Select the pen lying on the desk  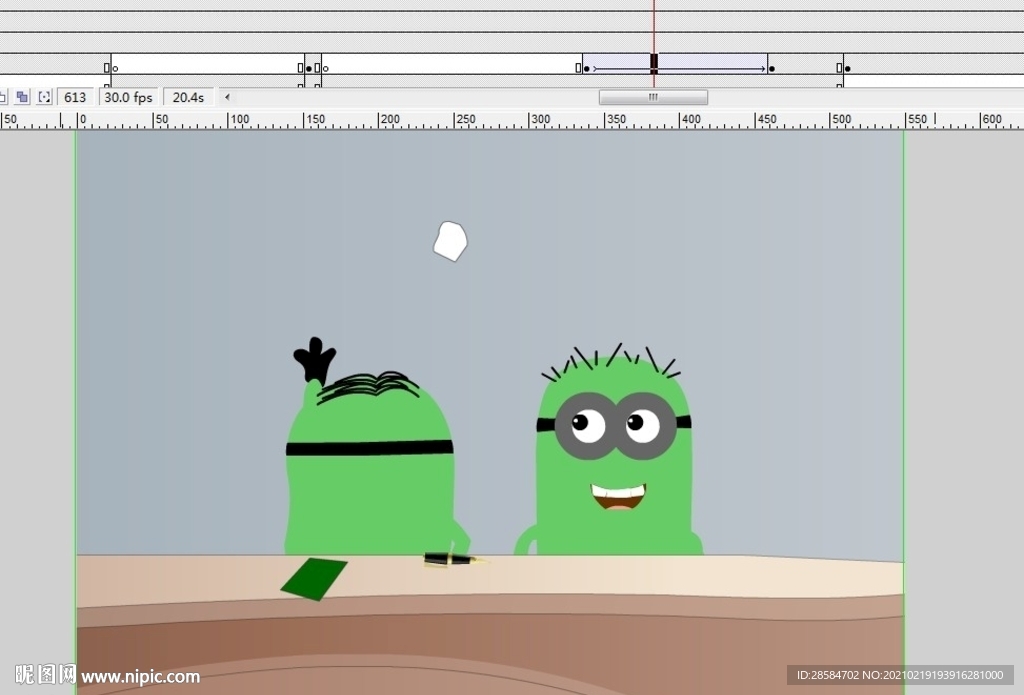(455, 558)
